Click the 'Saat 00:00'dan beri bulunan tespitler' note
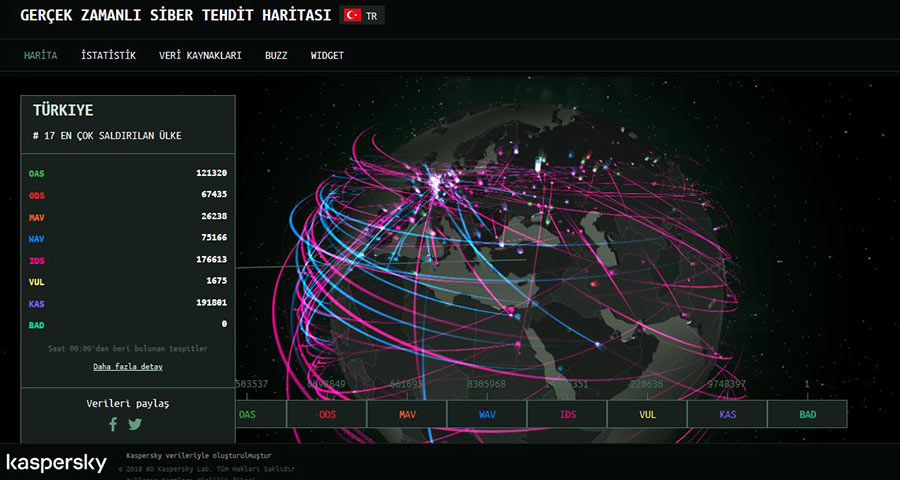Viewport: 900px width, 480px height. pos(128,349)
